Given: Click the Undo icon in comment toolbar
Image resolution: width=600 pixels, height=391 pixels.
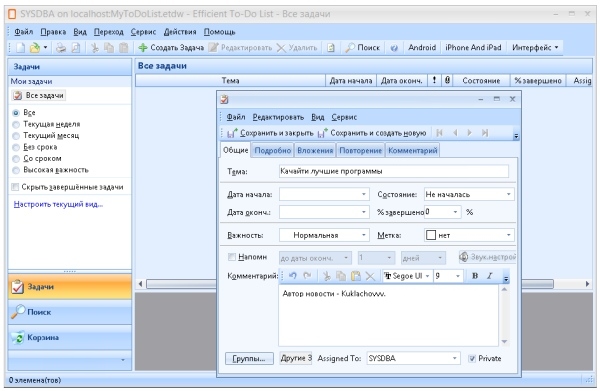Looking at the screenshot, I should click(293, 276).
